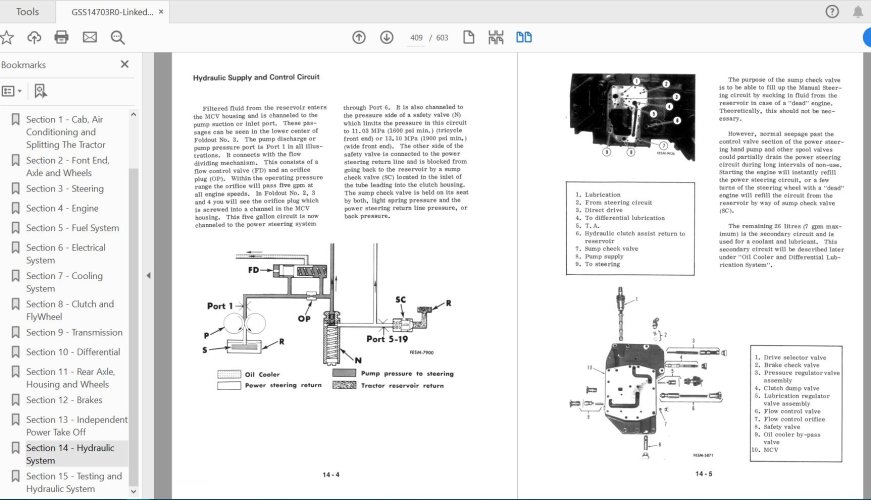The width and height of the screenshot is (871, 500).
Task: Select the GSS14703R0-Linked document tab
Action: point(112,12)
